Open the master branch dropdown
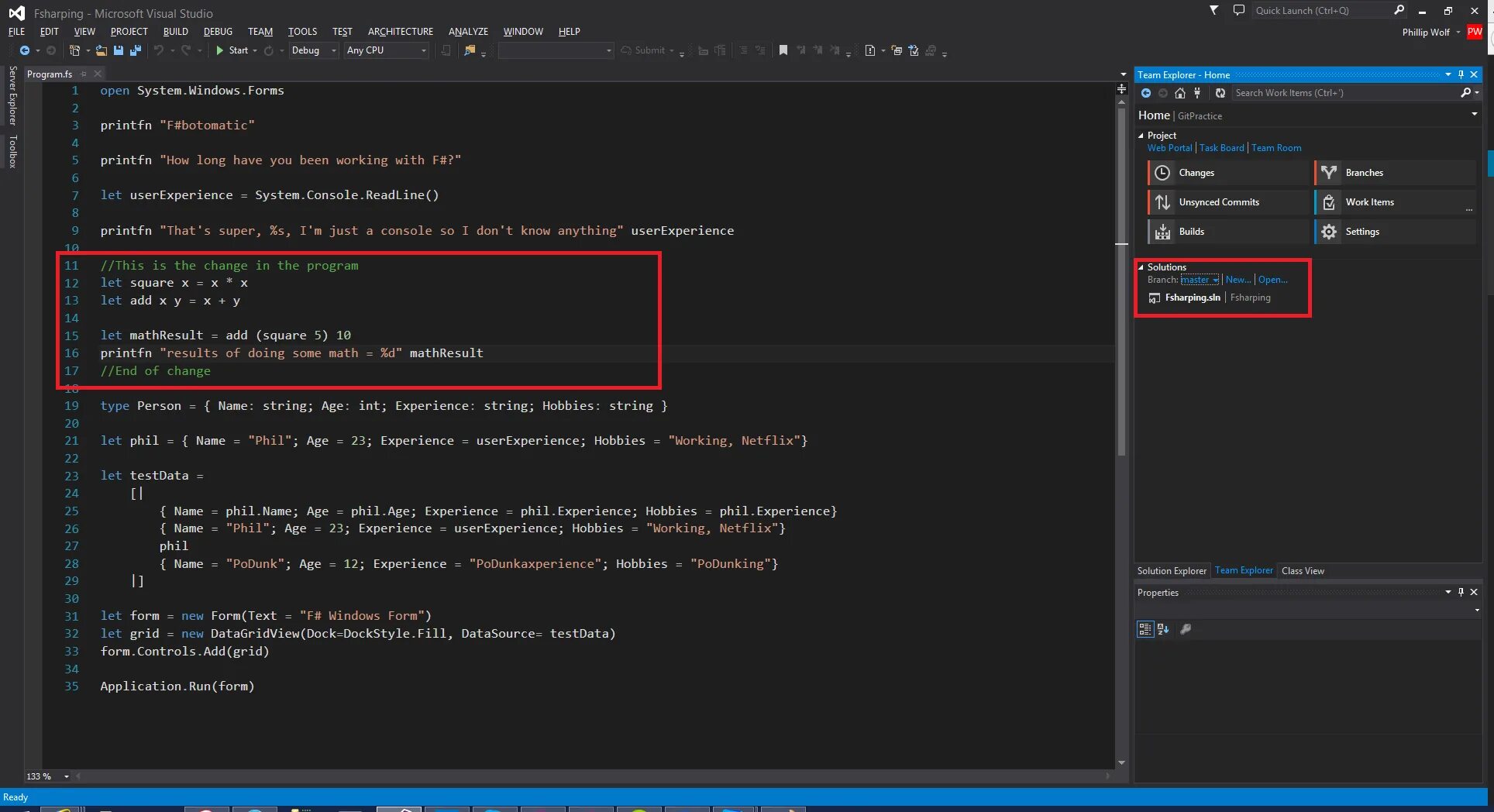This screenshot has width=1494, height=812. point(1200,280)
